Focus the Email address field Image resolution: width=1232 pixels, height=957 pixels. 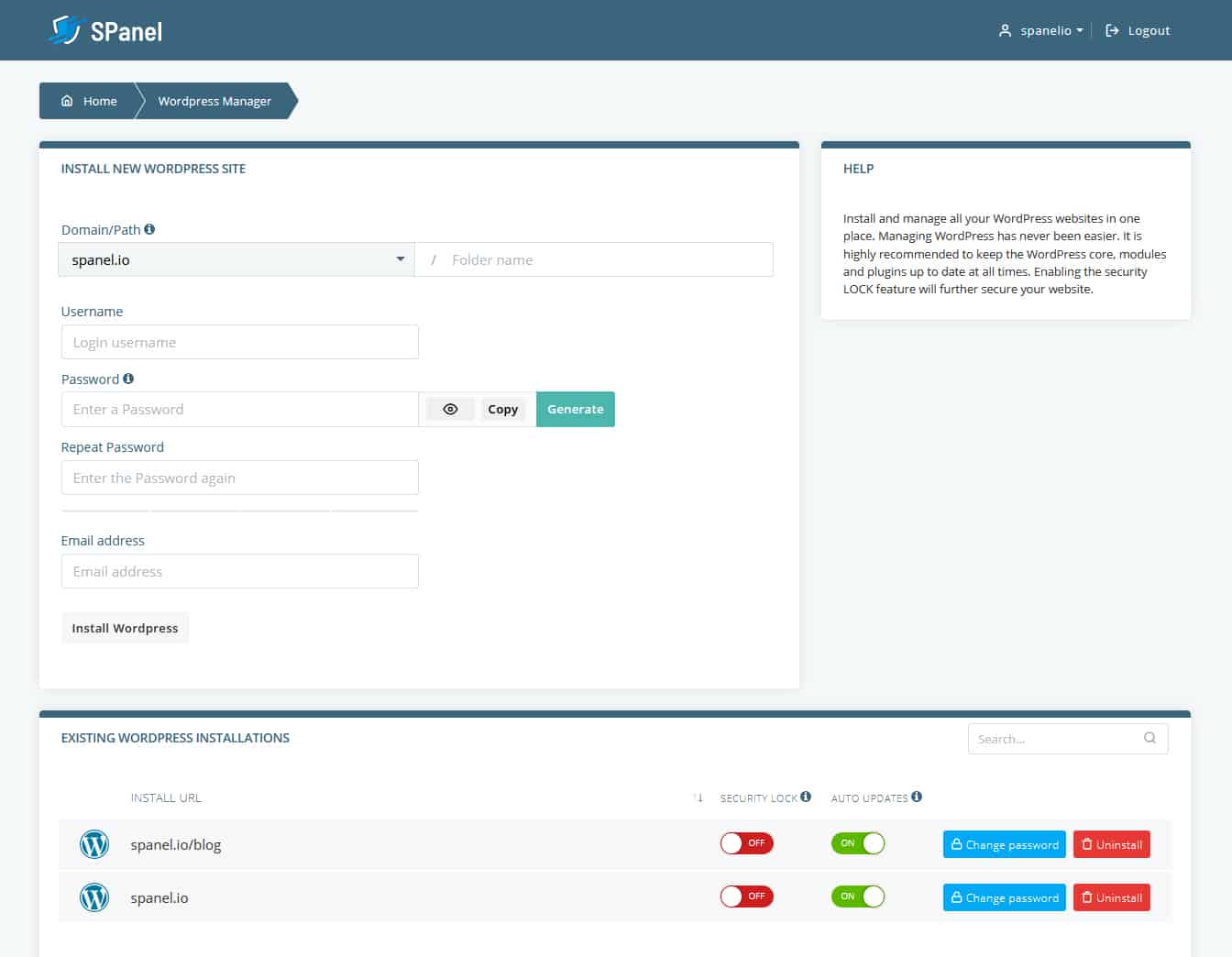240,571
